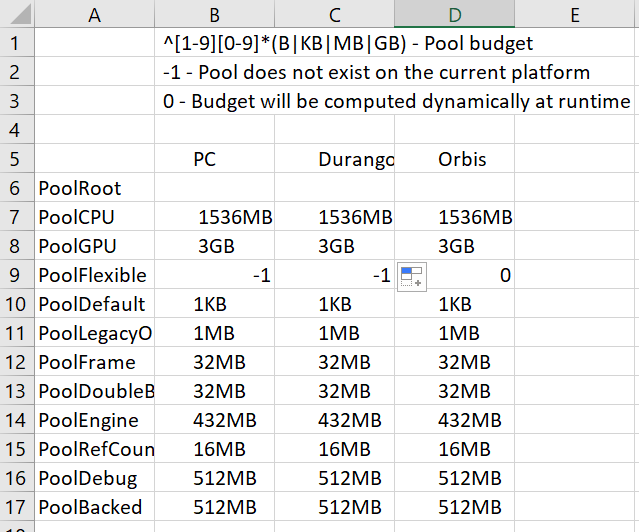Select Durango value 32MB for PoolDoubleB
The image size is (639, 532).
click(x=335, y=391)
